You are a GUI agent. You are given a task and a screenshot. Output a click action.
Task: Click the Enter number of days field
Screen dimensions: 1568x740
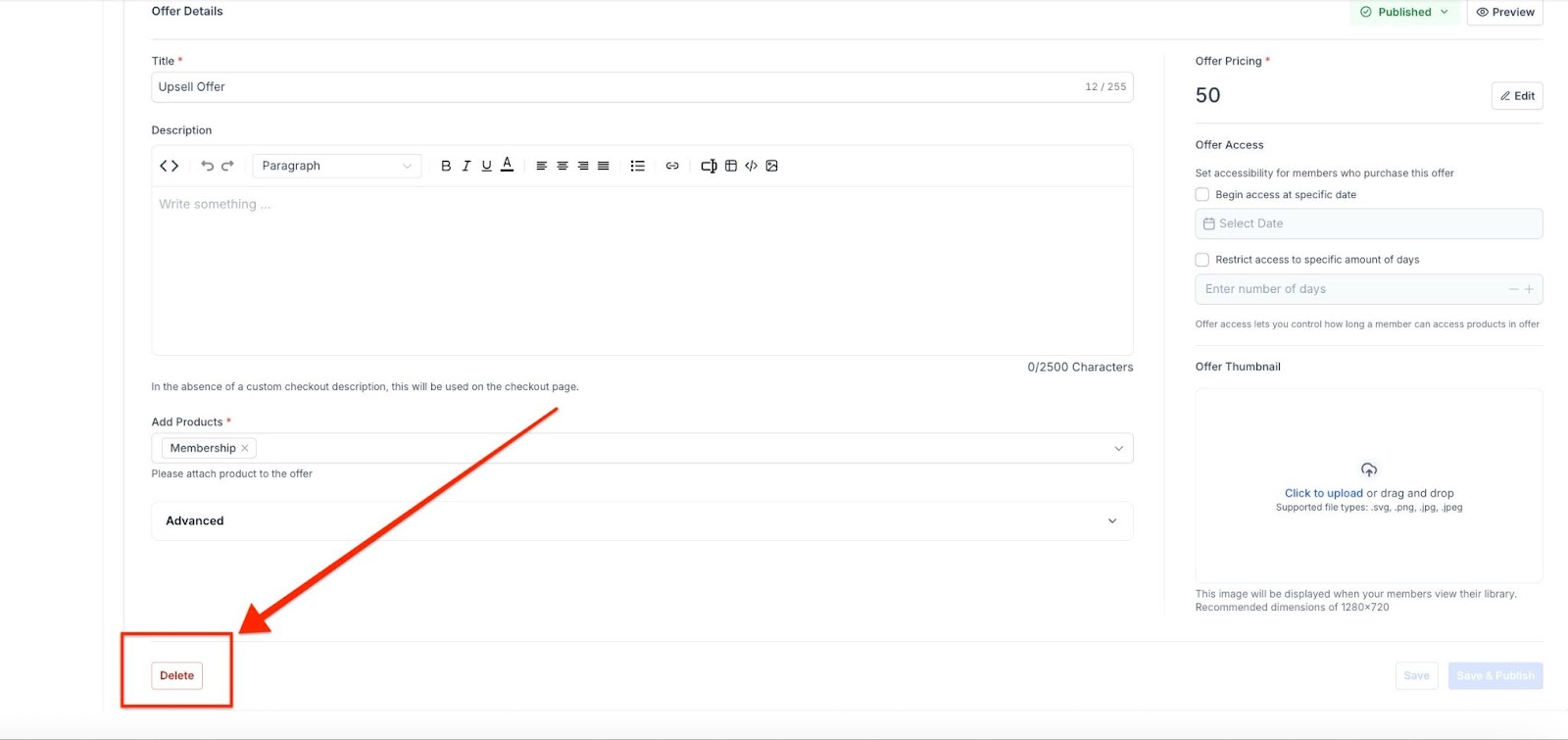(1369, 289)
